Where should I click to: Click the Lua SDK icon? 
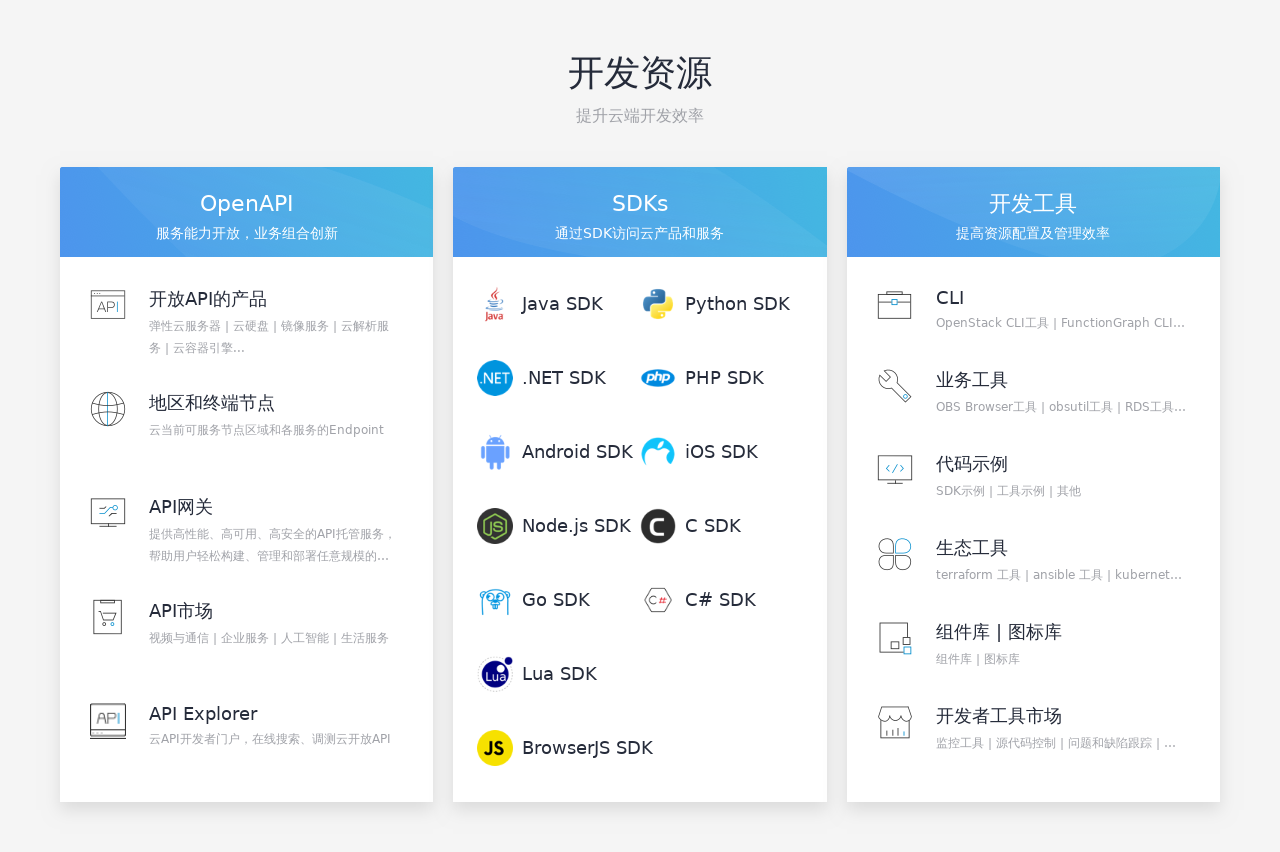[494, 673]
